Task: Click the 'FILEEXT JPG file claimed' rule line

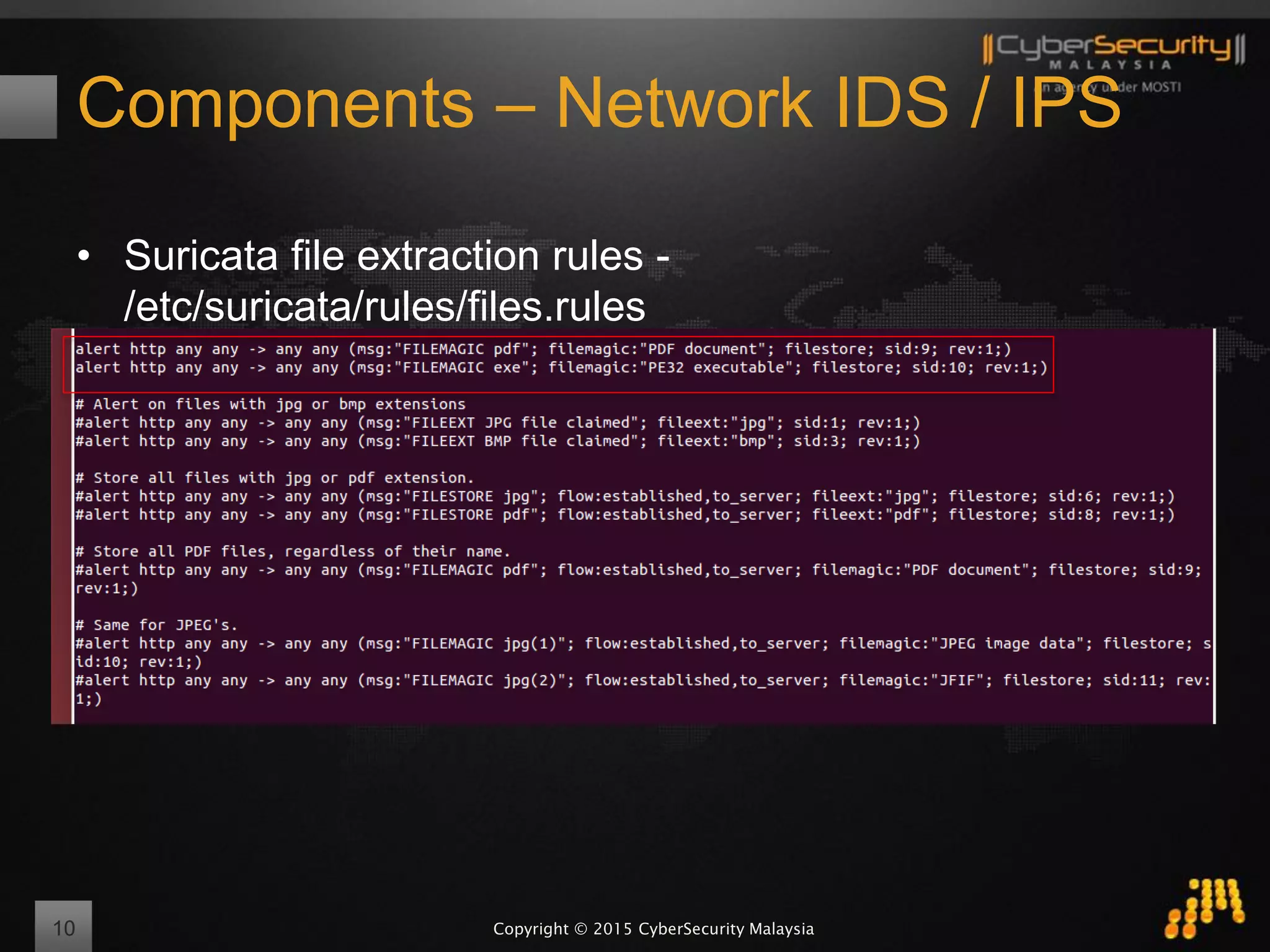Action: tap(498, 423)
